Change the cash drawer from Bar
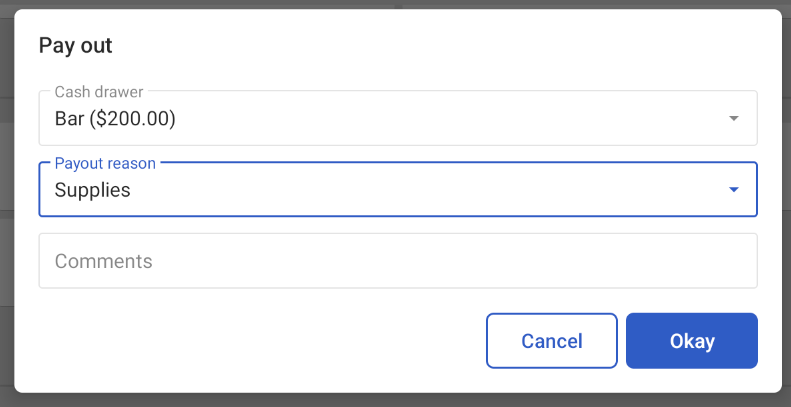This screenshot has width=791, height=407. coord(398,118)
